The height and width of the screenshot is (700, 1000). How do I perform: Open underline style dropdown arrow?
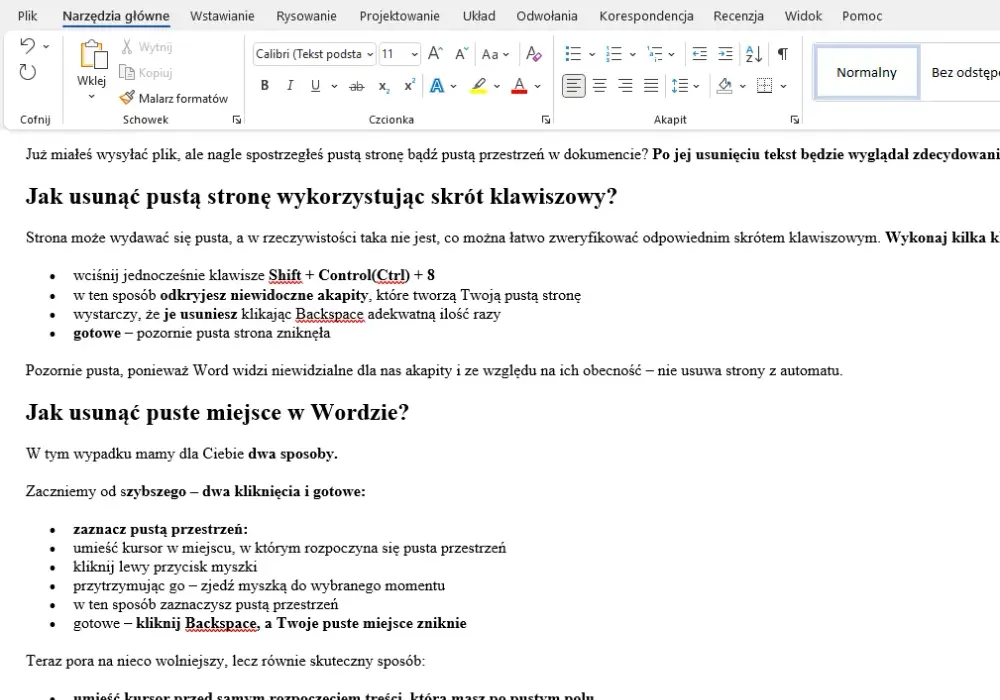[x=334, y=86]
